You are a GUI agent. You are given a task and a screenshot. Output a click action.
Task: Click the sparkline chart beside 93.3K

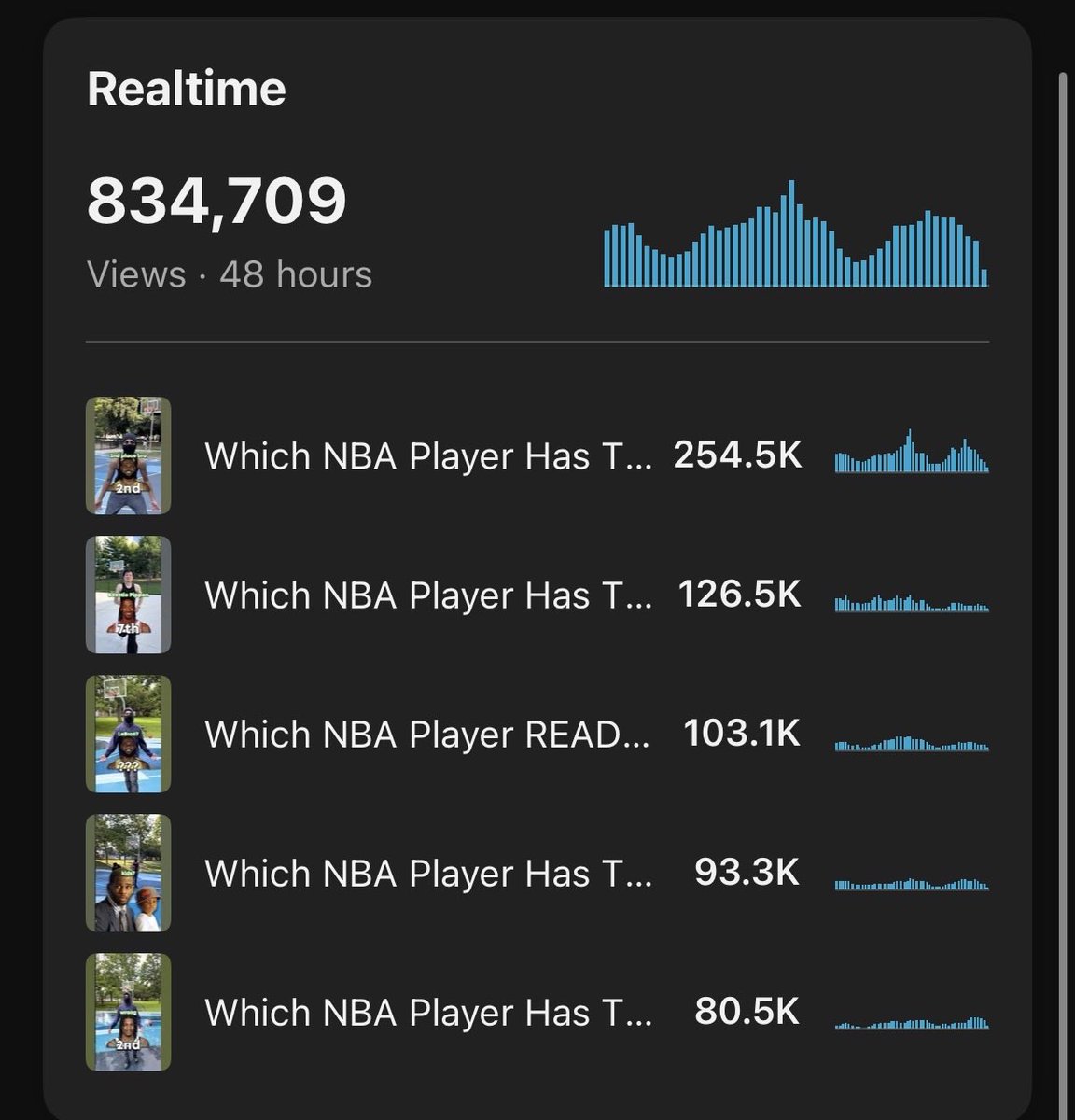point(912,884)
